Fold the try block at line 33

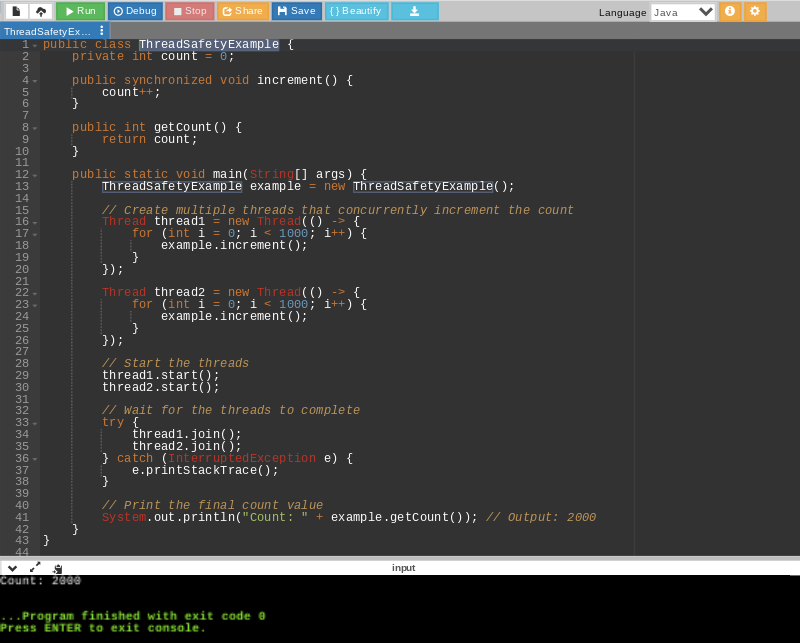[x=35, y=424]
